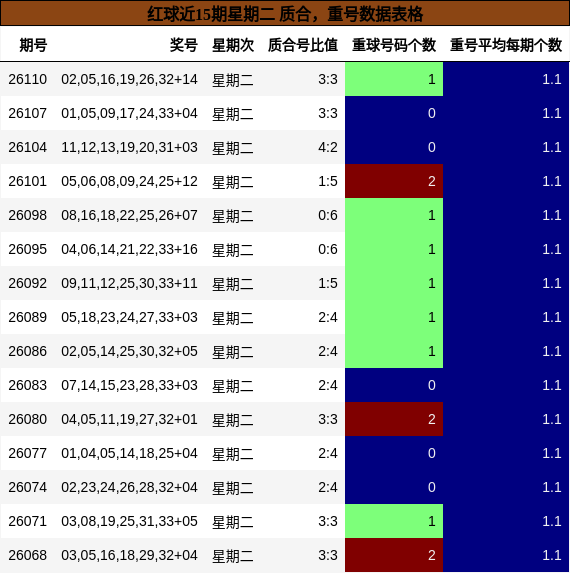570x573 pixels.
Task: Click 星期二 in row 26089
Action: [x=233, y=318]
